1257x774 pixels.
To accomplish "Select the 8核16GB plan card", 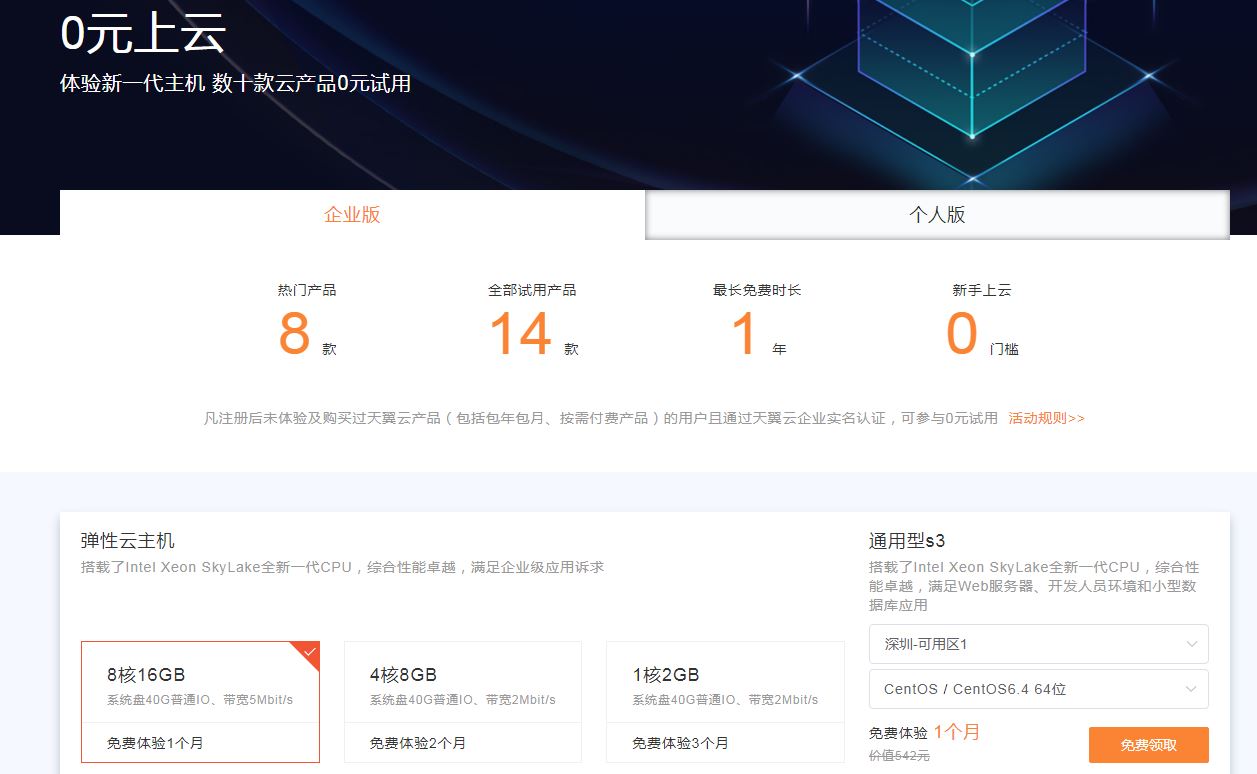I will [200, 702].
